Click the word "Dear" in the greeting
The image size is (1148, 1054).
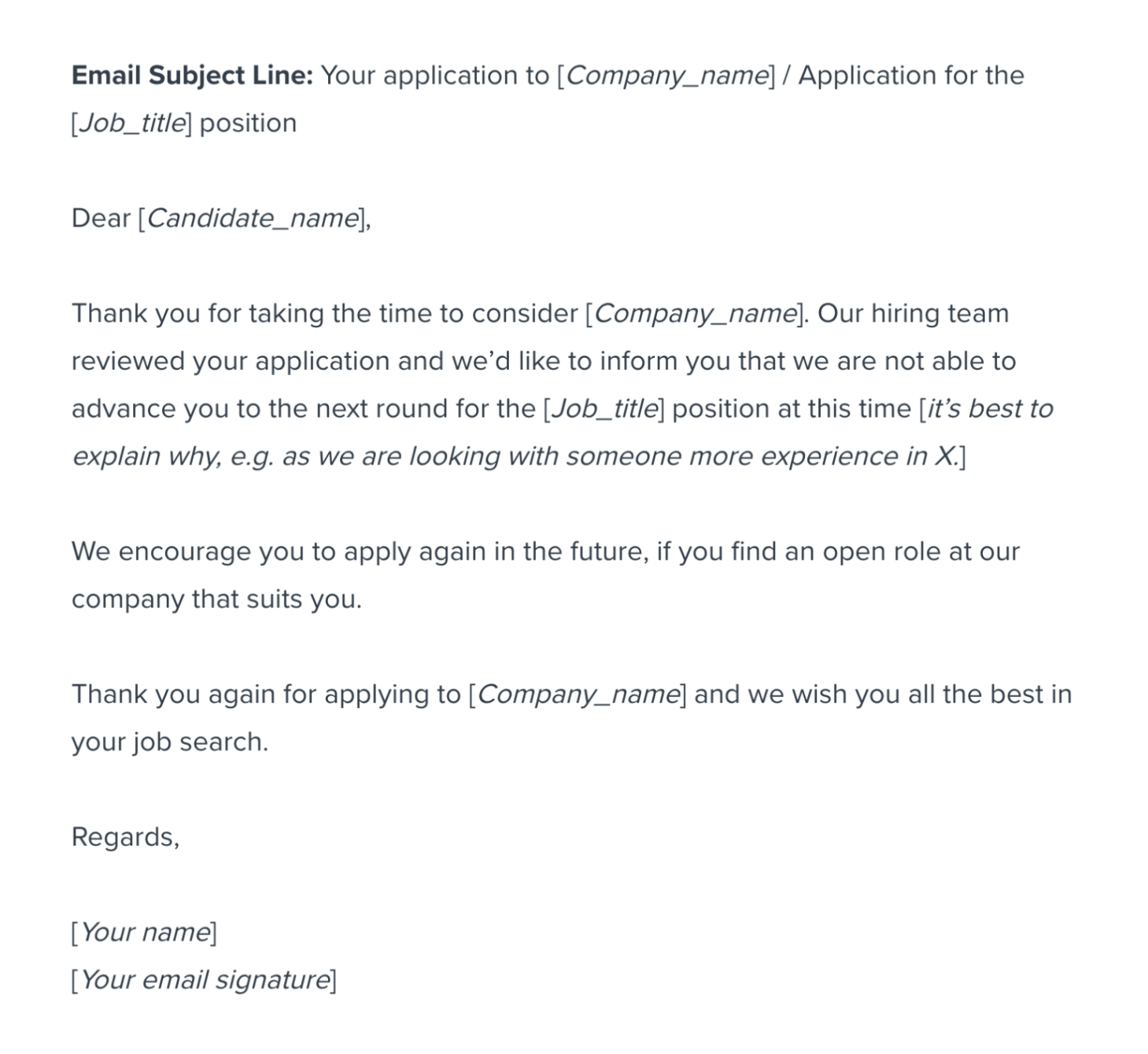click(101, 218)
